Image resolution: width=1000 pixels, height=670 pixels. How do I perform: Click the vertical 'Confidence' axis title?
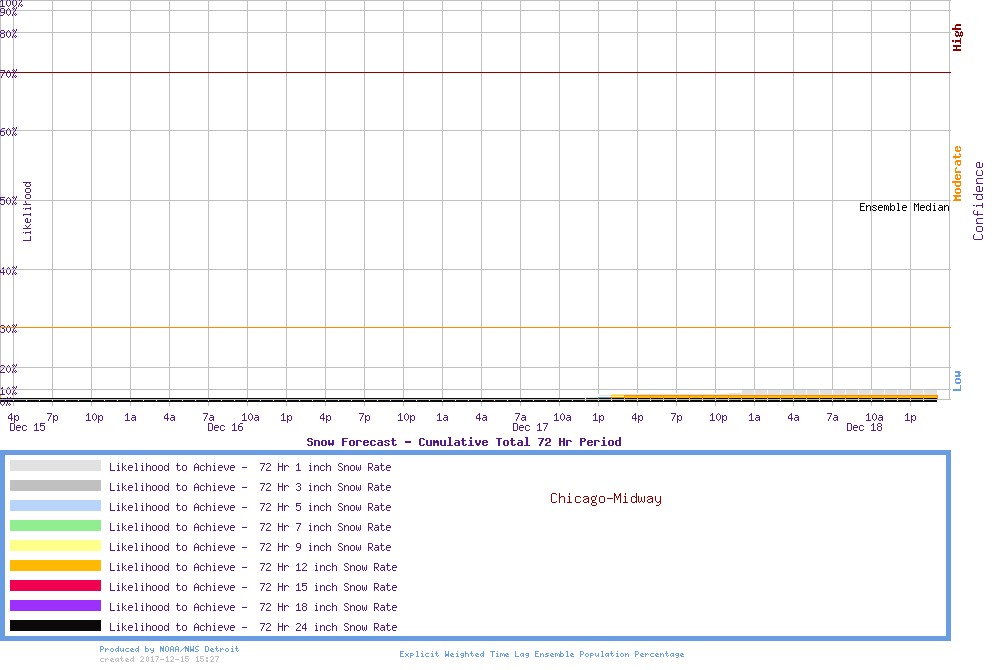pos(978,201)
